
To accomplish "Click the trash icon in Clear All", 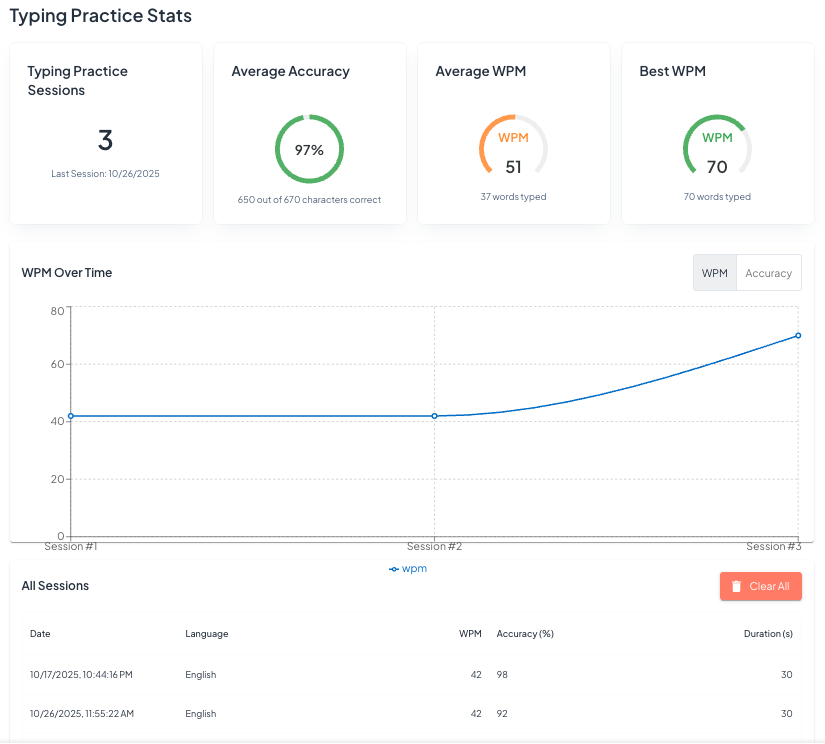I will tap(736, 587).
